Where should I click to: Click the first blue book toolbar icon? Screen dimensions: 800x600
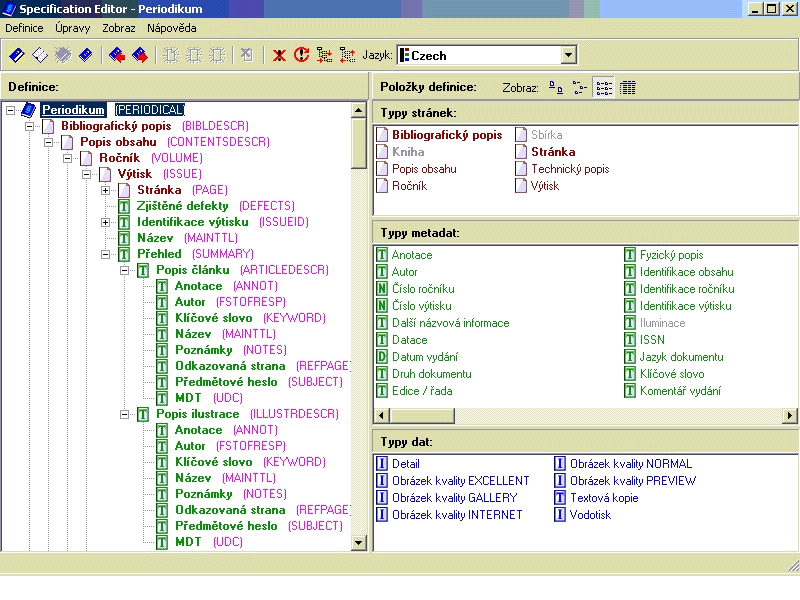pos(17,55)
